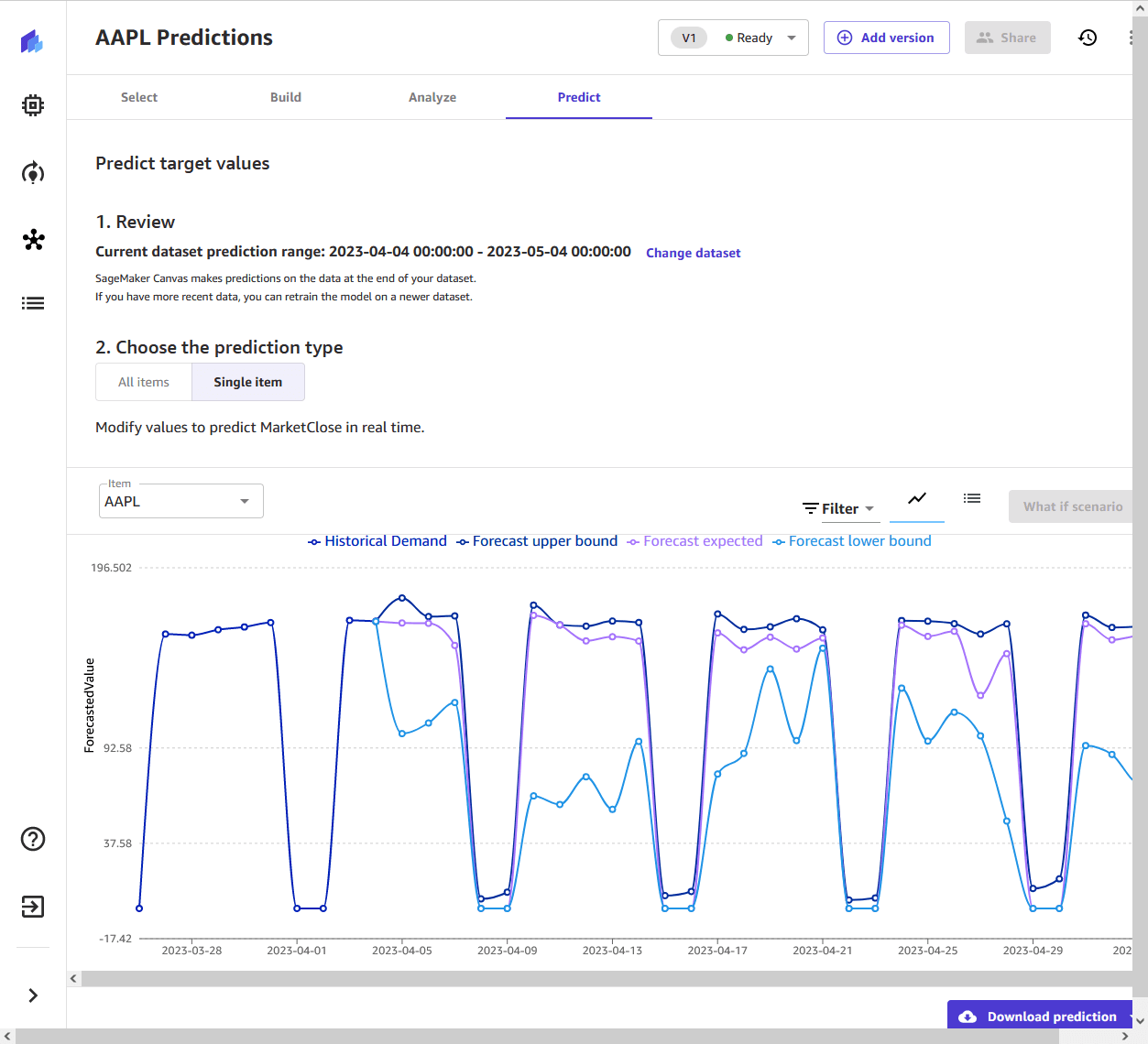Click the Download prediction button
Viewport: 1148px width, 1044px height.
pyautogui.click(x=1040, y=1017)
